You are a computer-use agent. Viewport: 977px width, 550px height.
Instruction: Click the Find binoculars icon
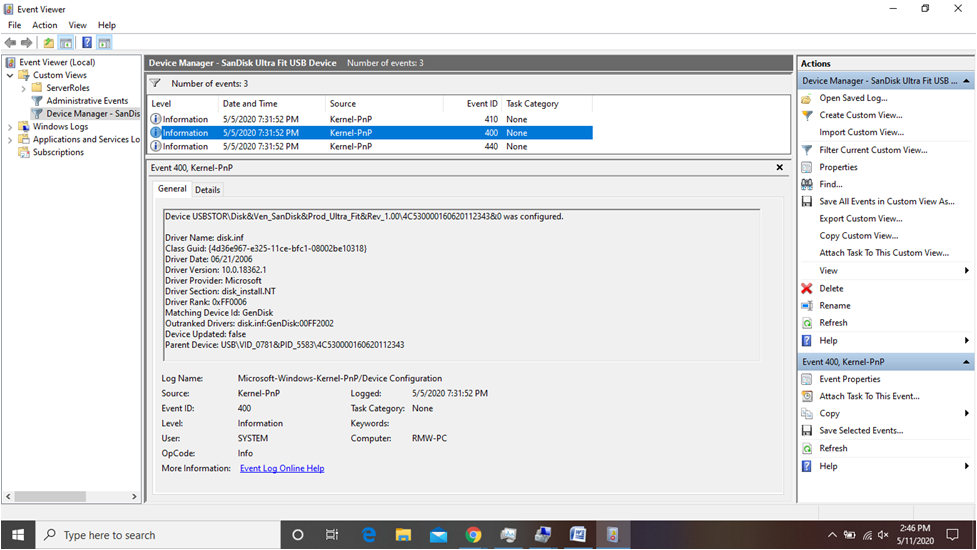click(807, 184)
